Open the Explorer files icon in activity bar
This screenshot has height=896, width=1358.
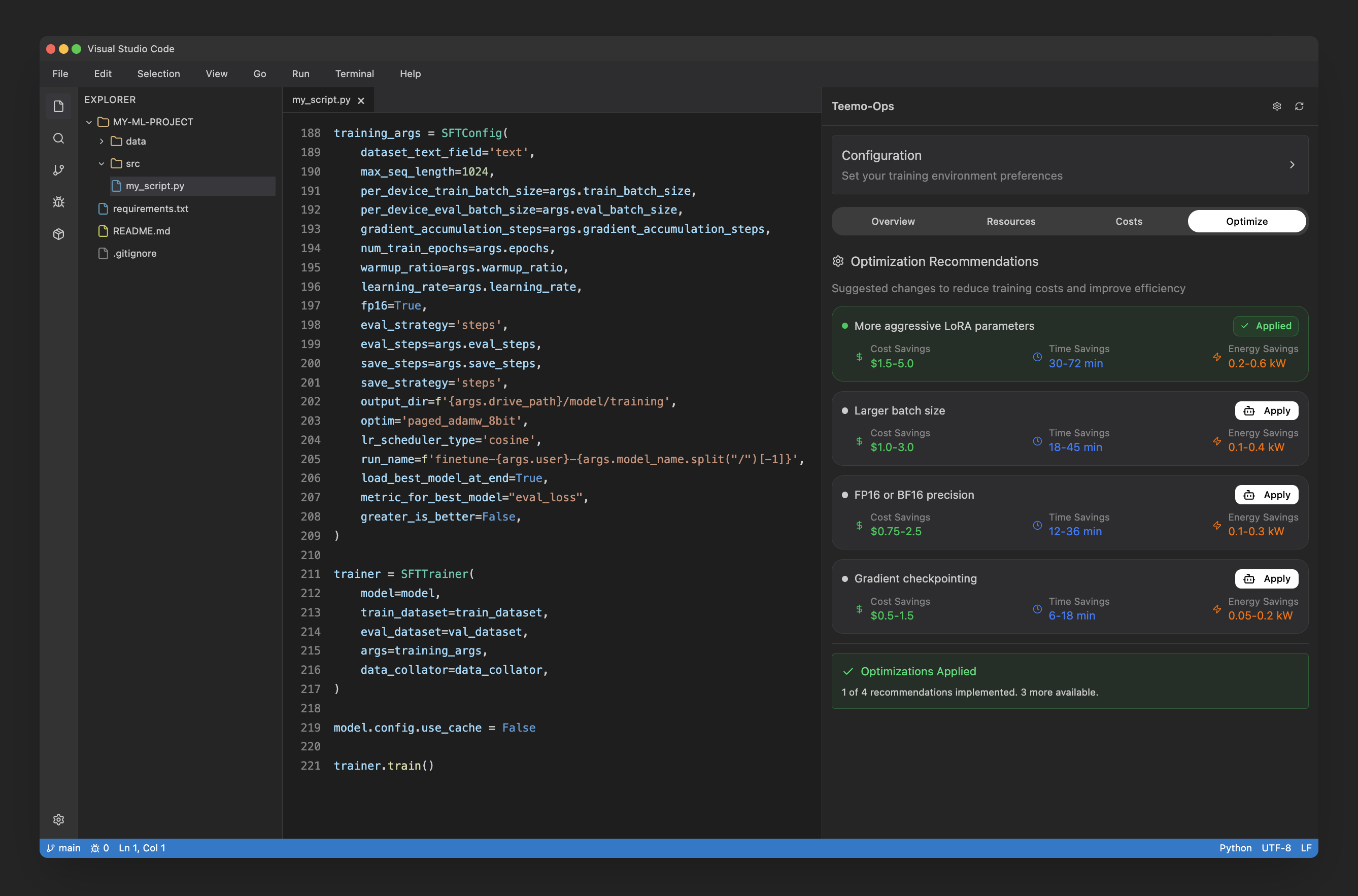click(58, 106)
